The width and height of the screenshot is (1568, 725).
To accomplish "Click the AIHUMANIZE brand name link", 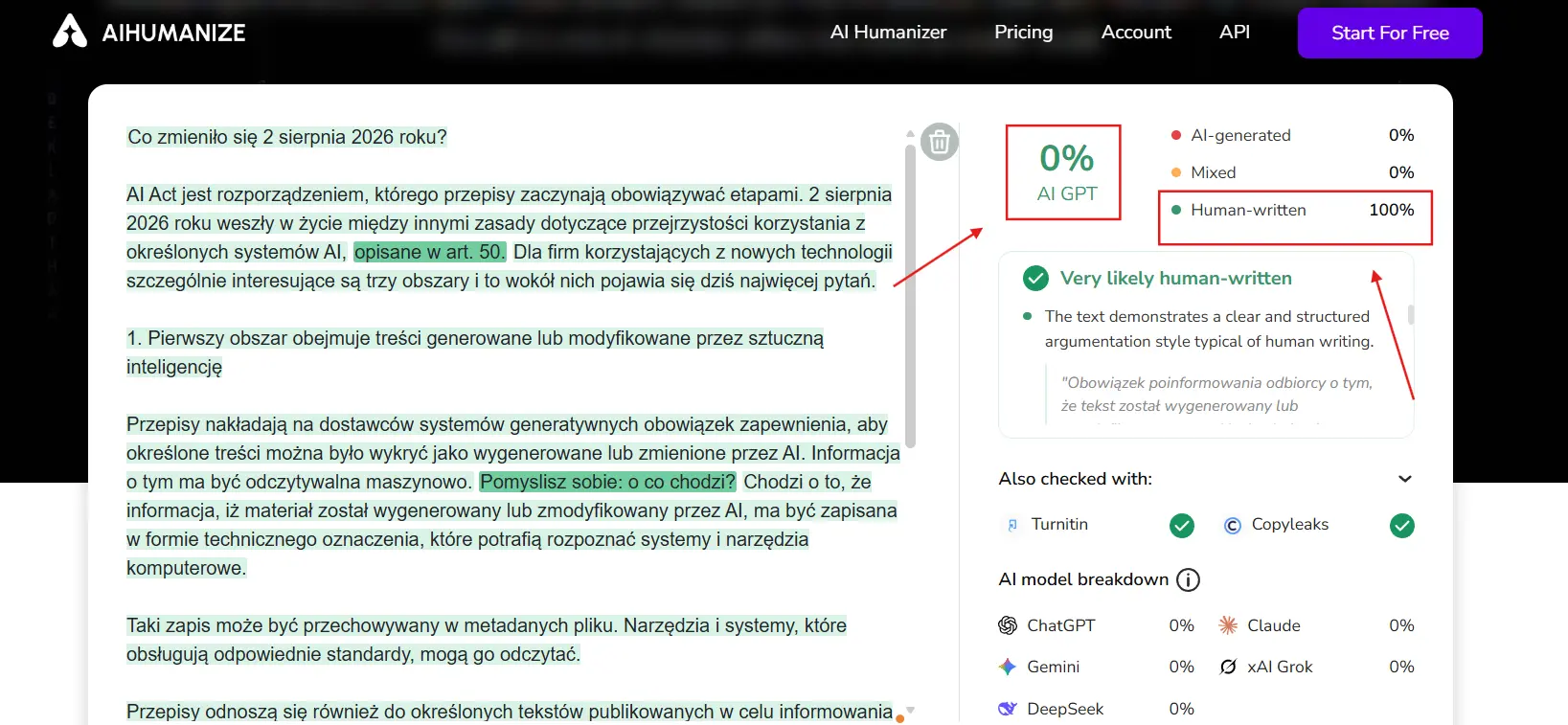I will (x=173, y=33).
